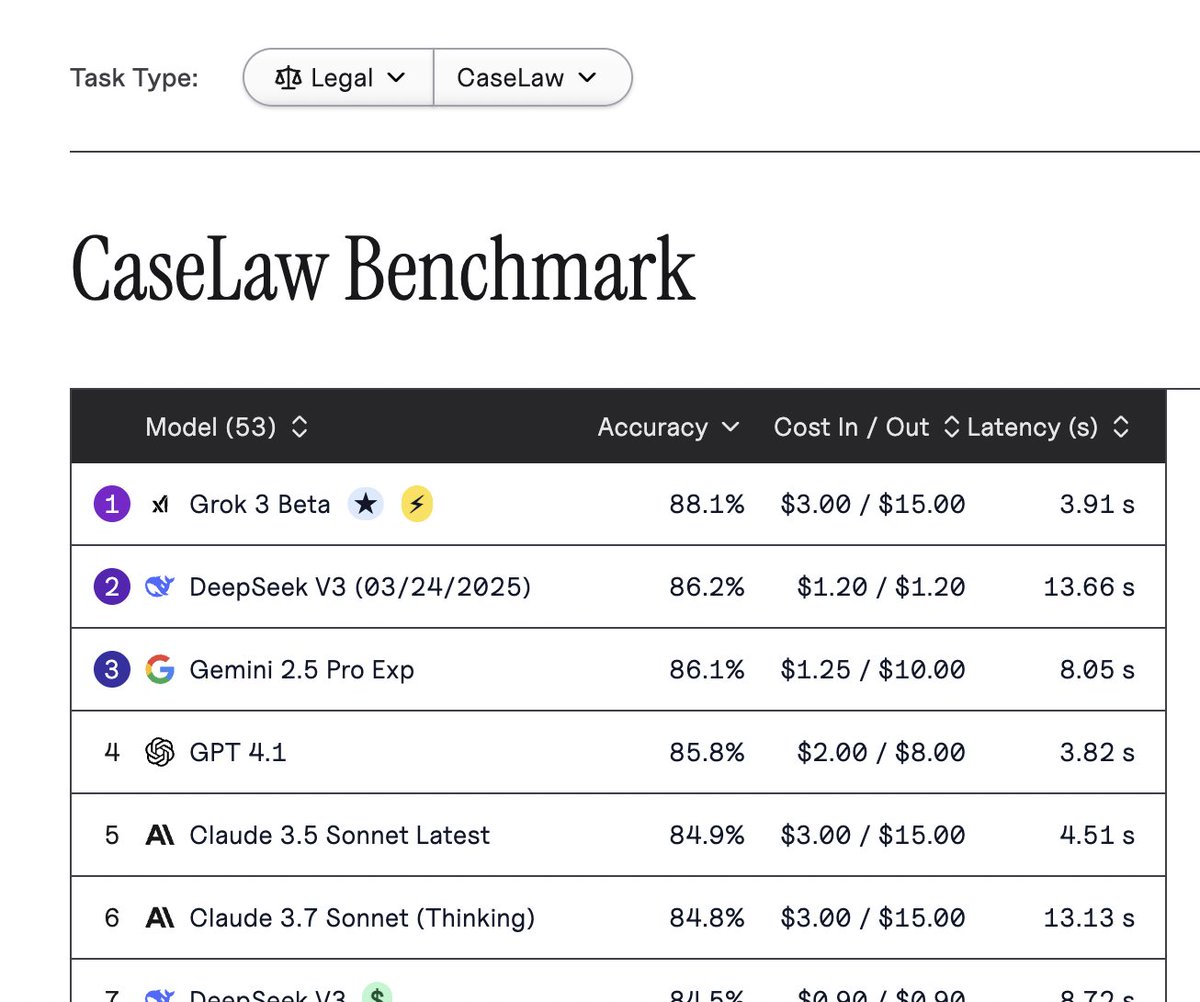Select the 86.1% accuracy value
This screenshot has width=1200, height=1002.
coord(707,669)
